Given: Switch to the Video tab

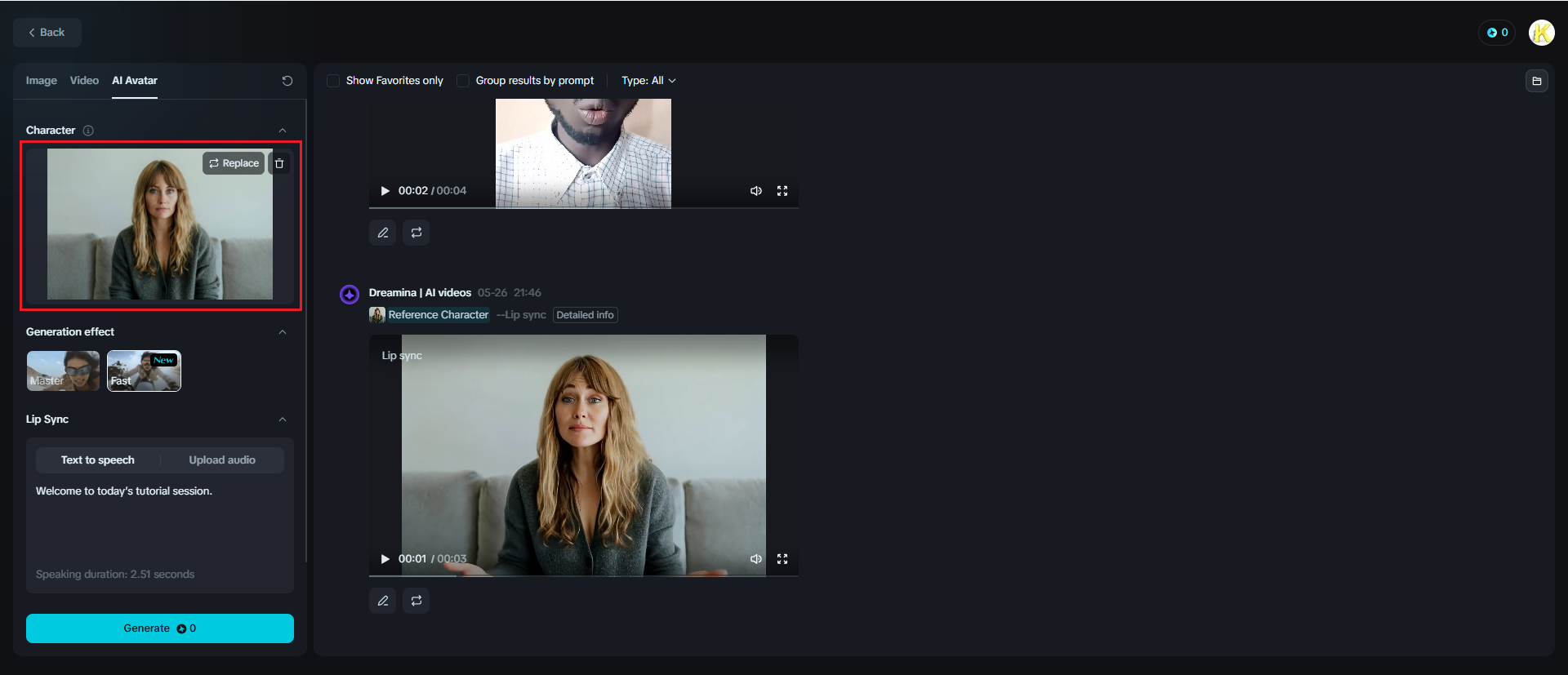Looking at the screenshot, I should (x=84, y=81).
